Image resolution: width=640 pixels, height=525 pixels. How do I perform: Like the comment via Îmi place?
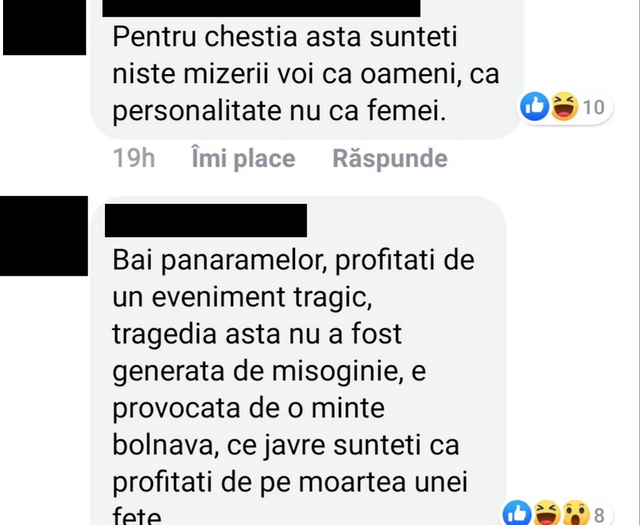pyautogui.click(x=243, y=158)
